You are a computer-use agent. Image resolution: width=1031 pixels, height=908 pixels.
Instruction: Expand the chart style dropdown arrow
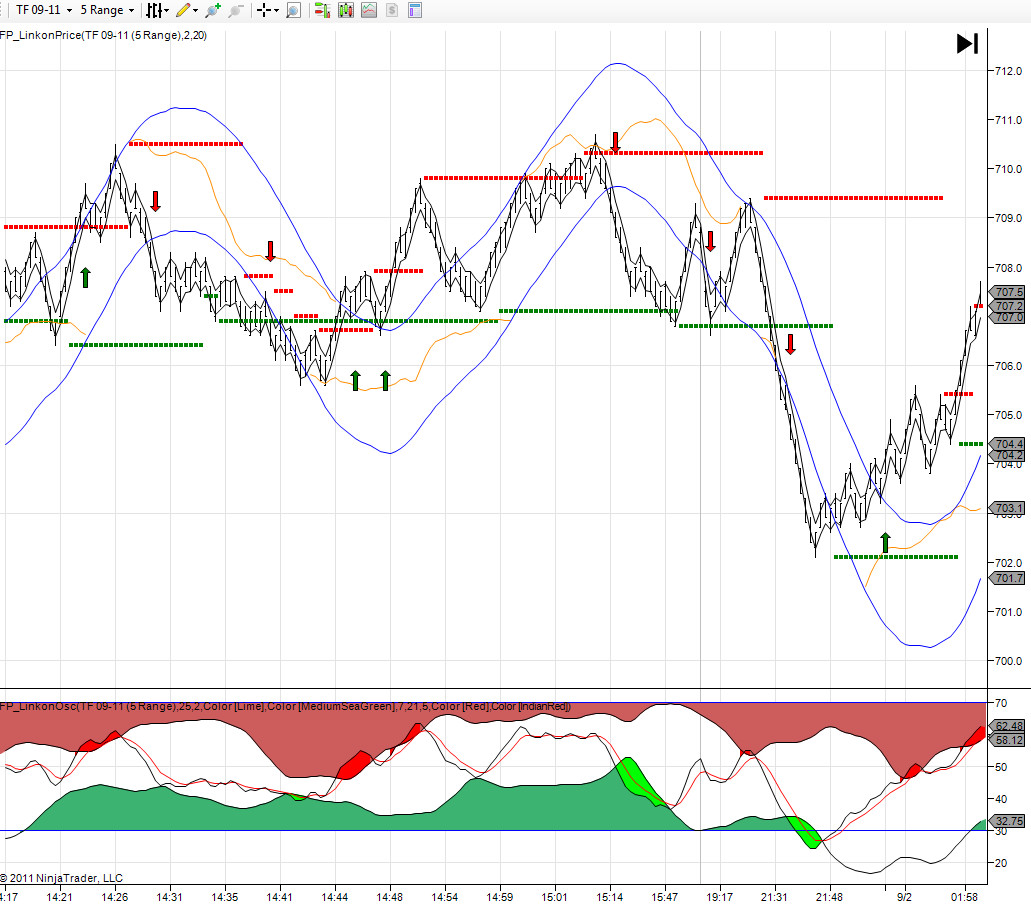coord(166,11)
